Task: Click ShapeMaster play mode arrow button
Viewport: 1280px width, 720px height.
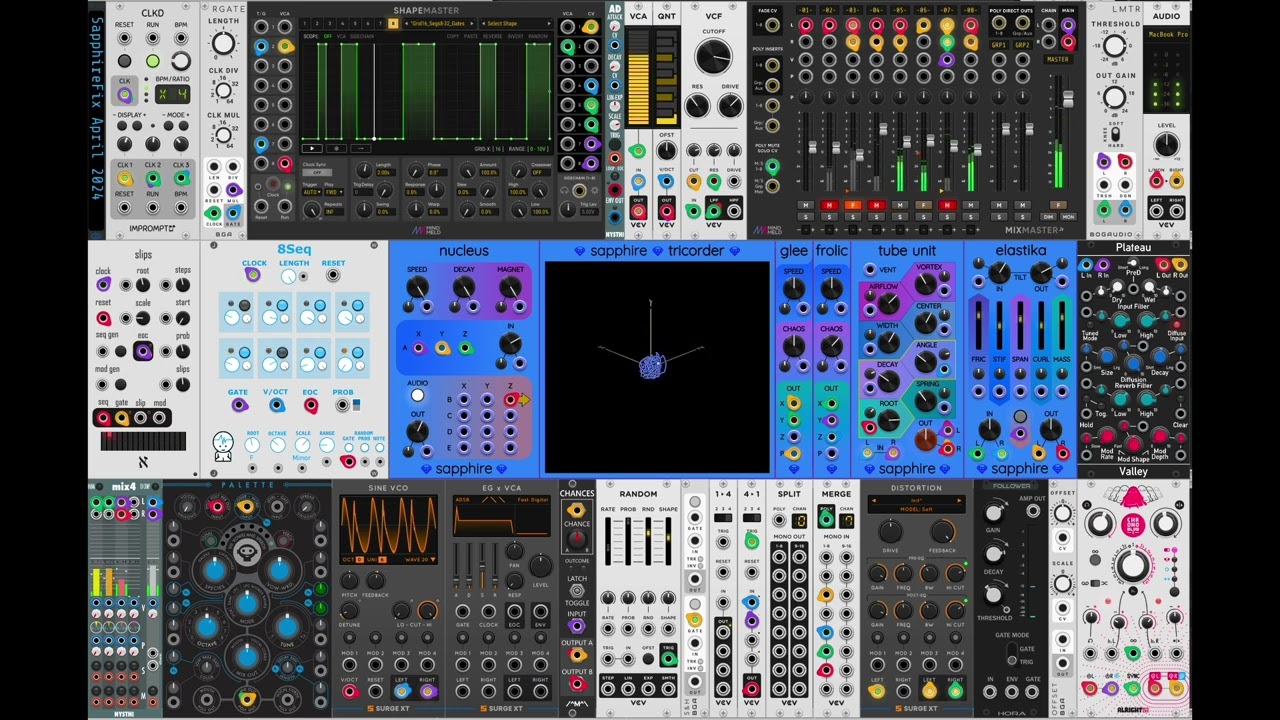Action: click(x=312, y=148)
